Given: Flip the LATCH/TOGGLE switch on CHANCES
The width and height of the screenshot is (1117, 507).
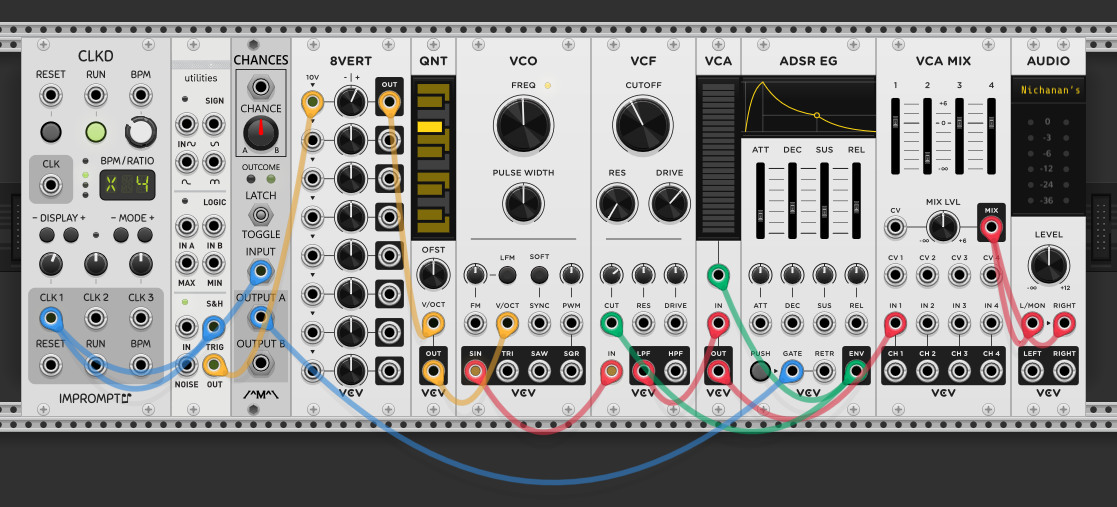Looking at the screenshot, I should tap(261, 214).
